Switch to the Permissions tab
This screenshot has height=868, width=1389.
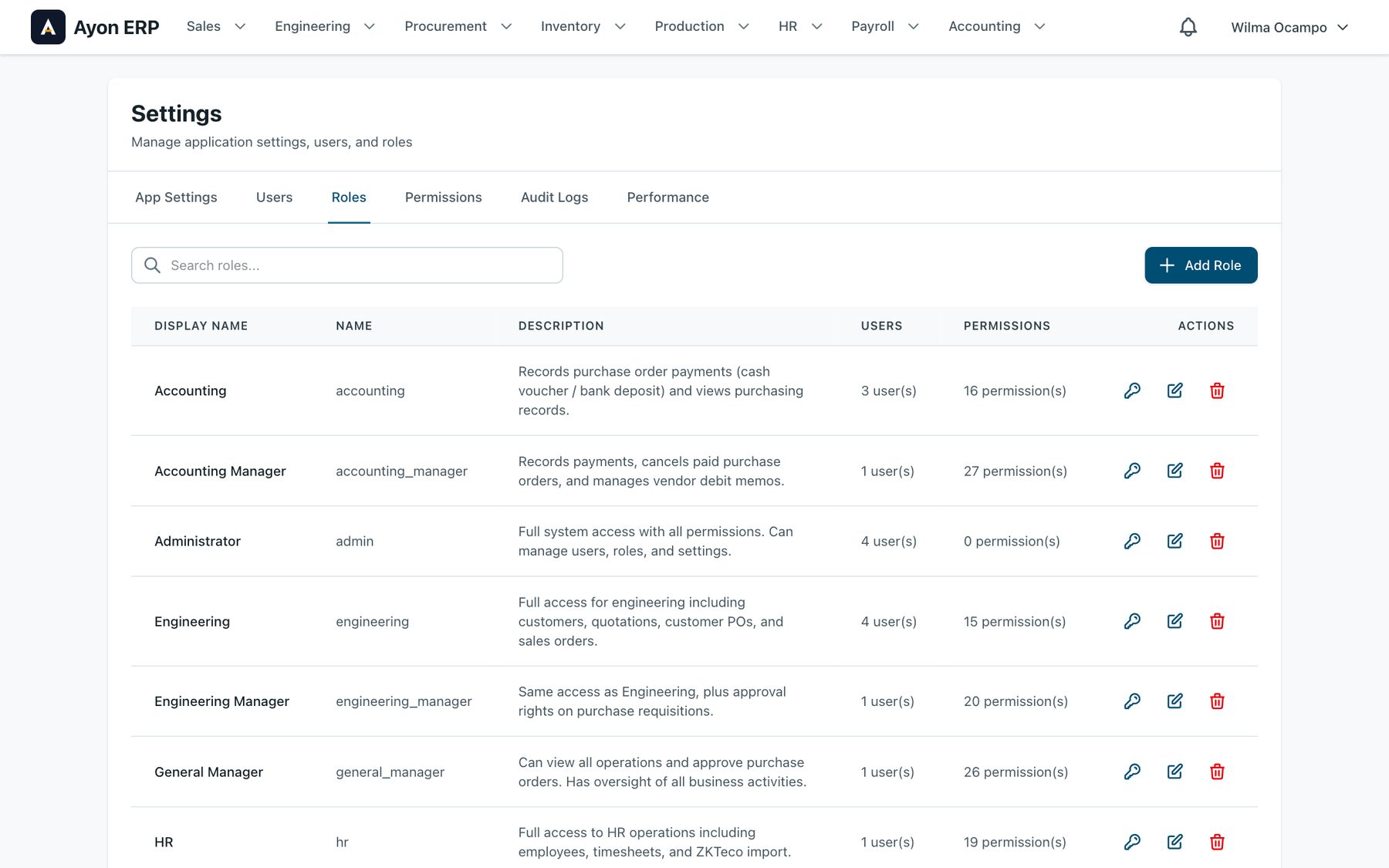tap(443, 198)
